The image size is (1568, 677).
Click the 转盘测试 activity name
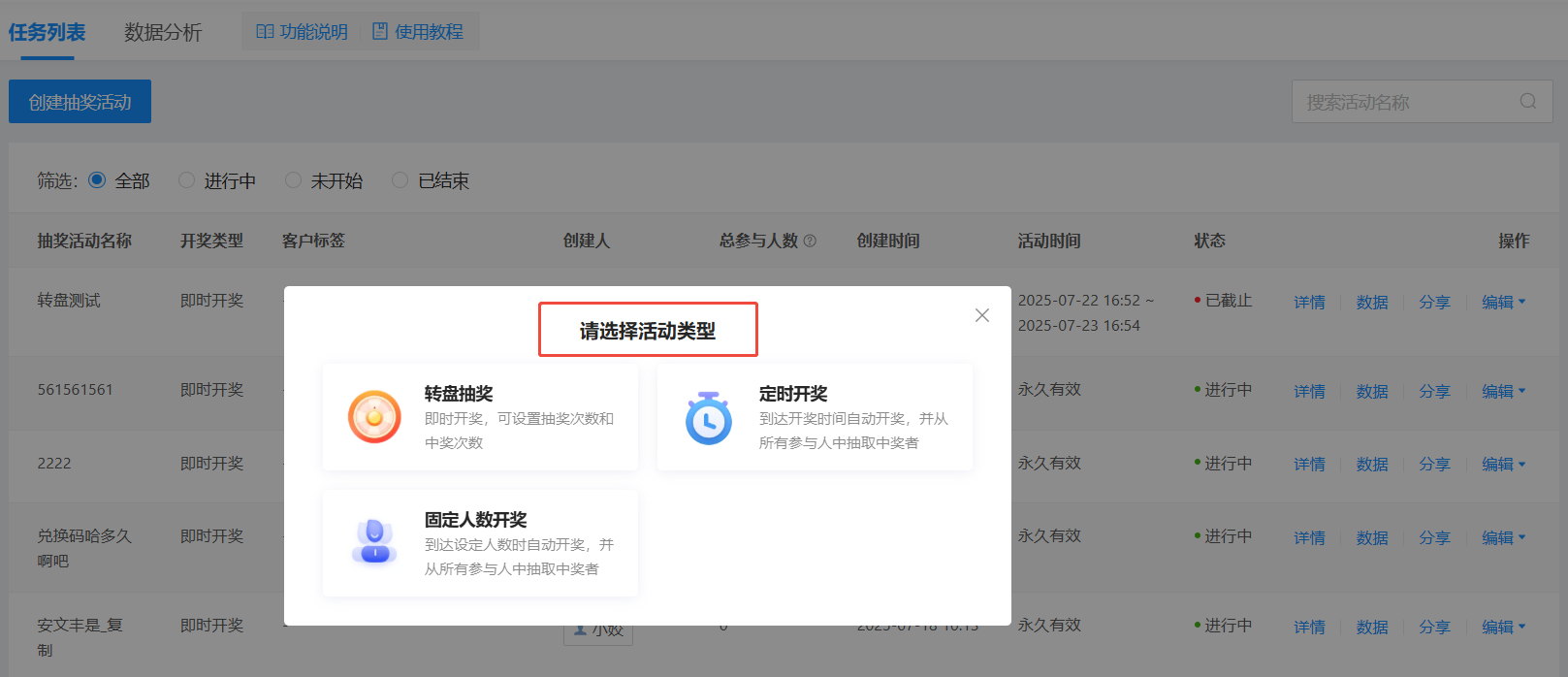tap(69, 301)
